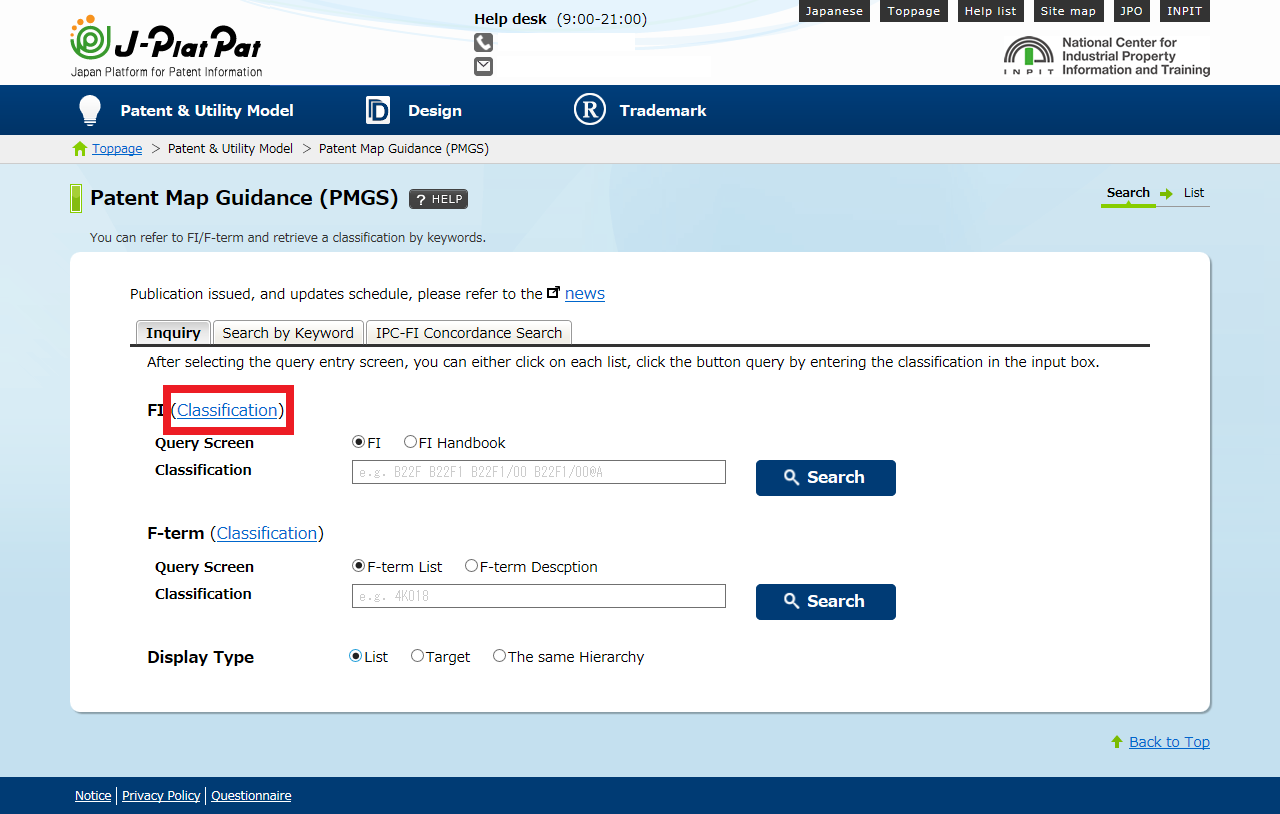This screenshot has width=1280, height=814.
Task: Open the Trademark menu
Action: click(x=640, y=110)
